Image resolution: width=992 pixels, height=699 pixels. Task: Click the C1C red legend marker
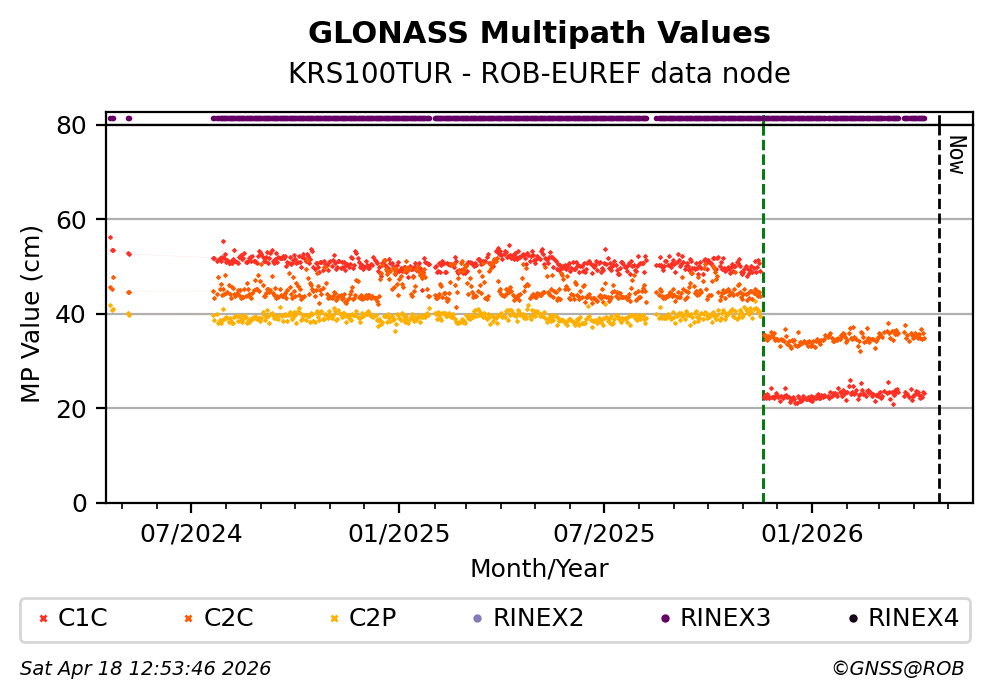tap(42, 619)
